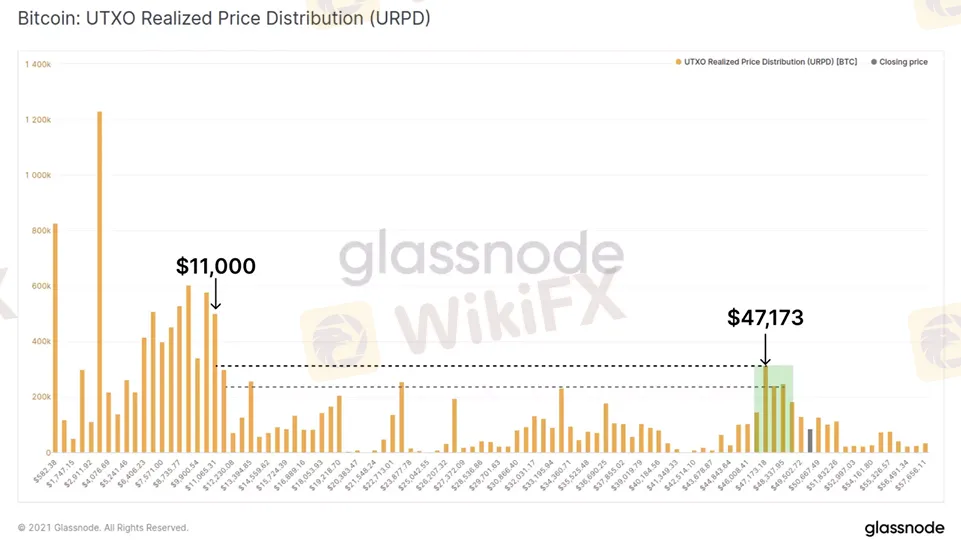Toggle the UTXO Realized Price Distribution legend series

[x=770, y=62]
